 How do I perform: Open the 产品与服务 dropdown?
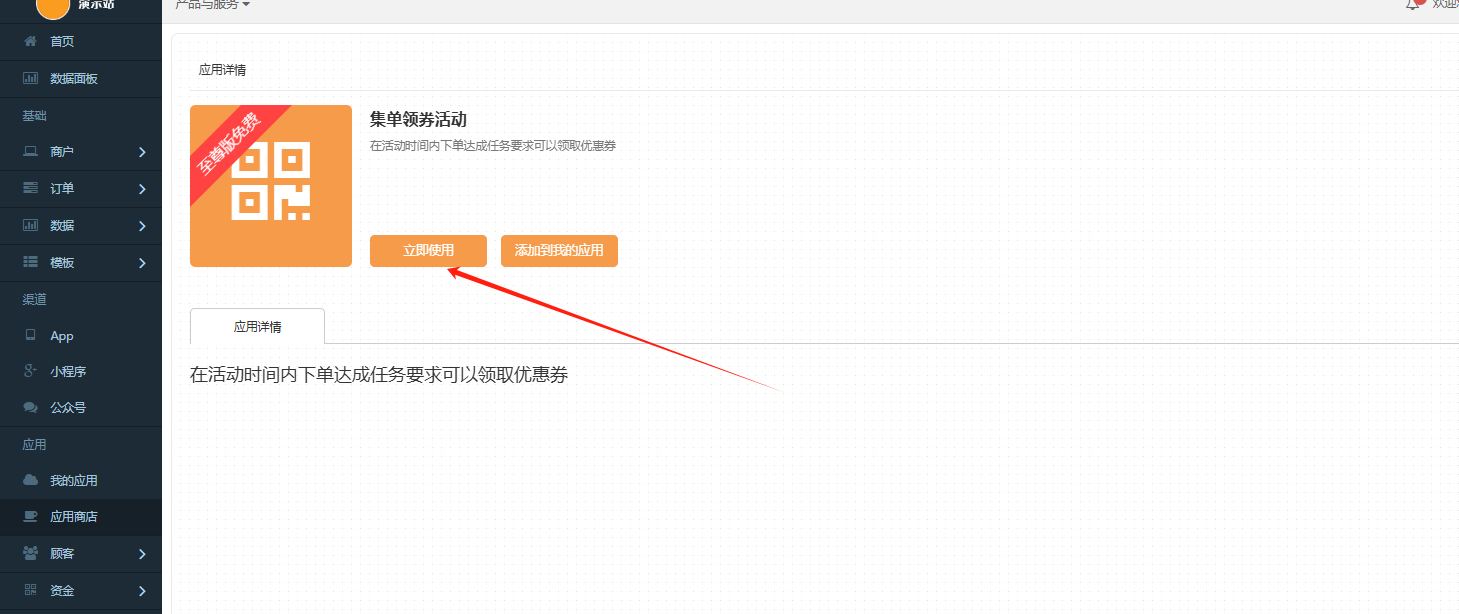point(212,5)
